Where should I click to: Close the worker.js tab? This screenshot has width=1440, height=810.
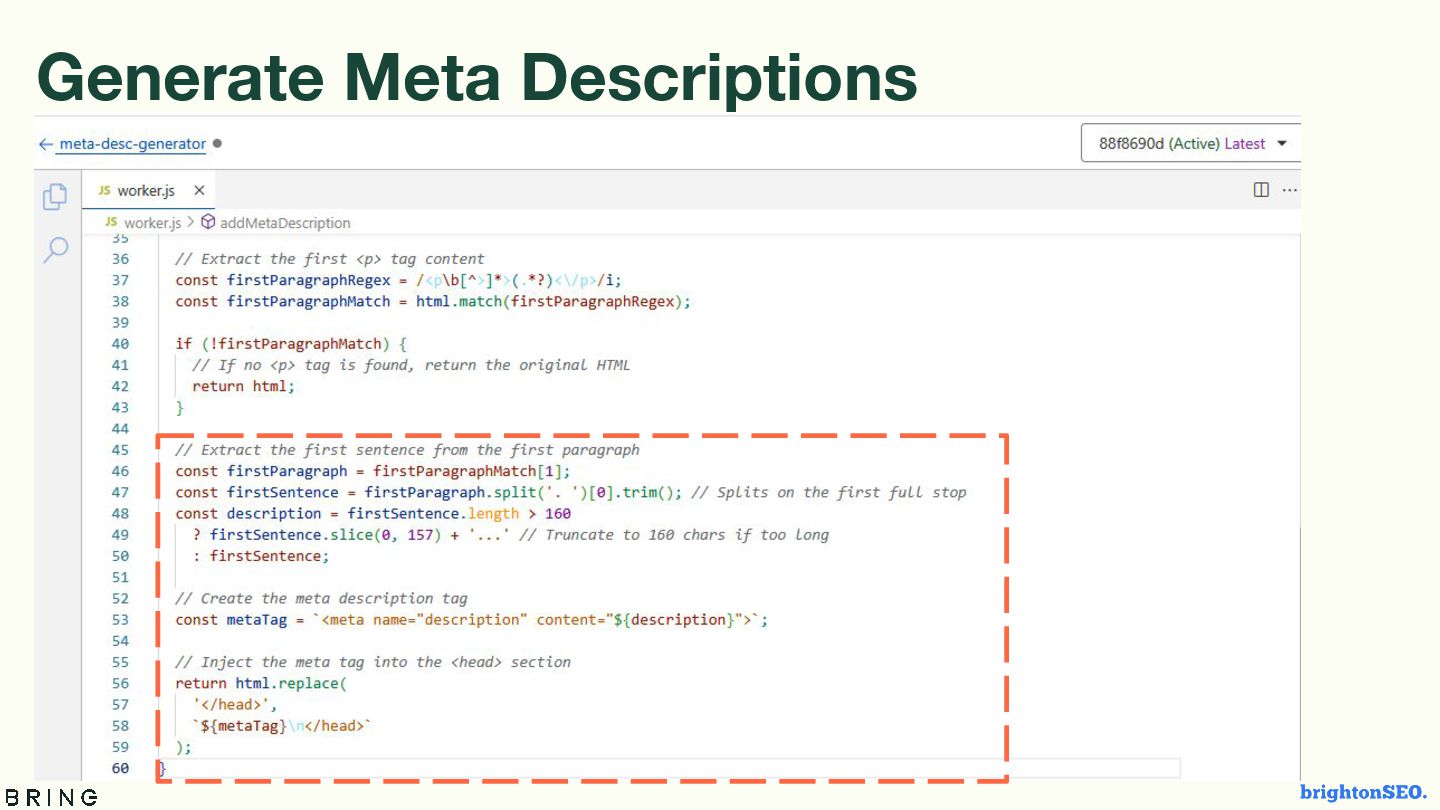point(199,190)
